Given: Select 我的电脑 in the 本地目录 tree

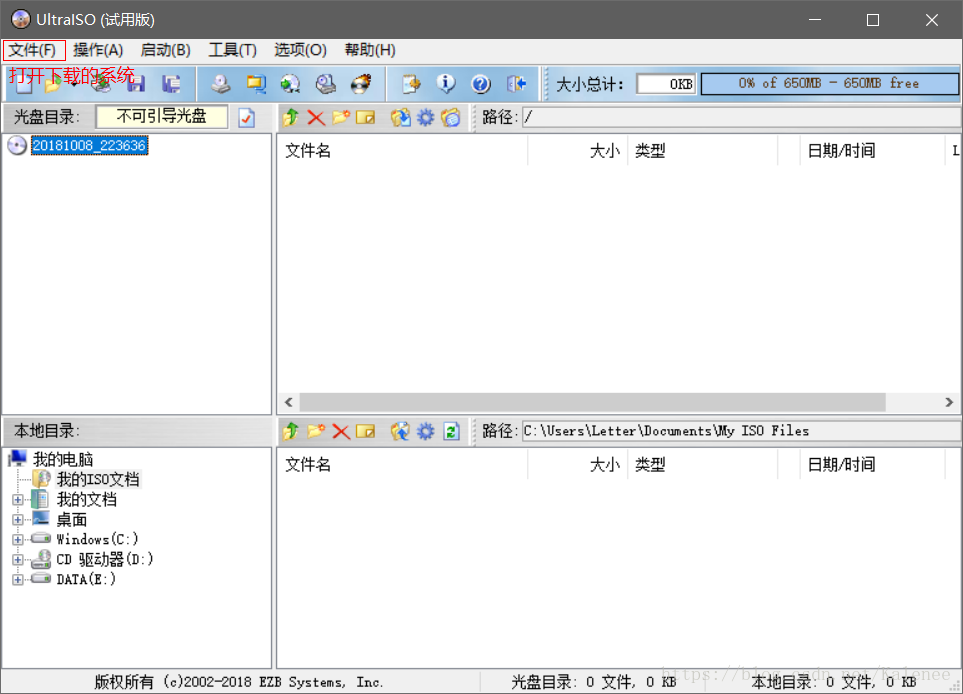Looking at the screenshot, I should click(63, 459).
